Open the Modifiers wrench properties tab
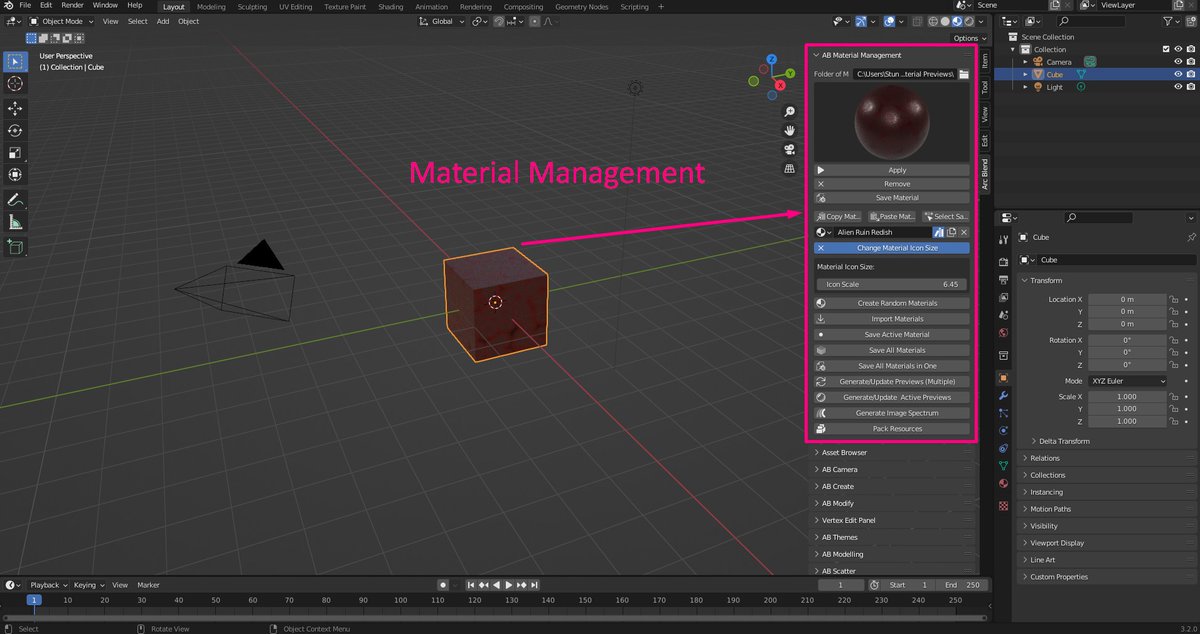The image size is (1200, 634). (1004, 396)
